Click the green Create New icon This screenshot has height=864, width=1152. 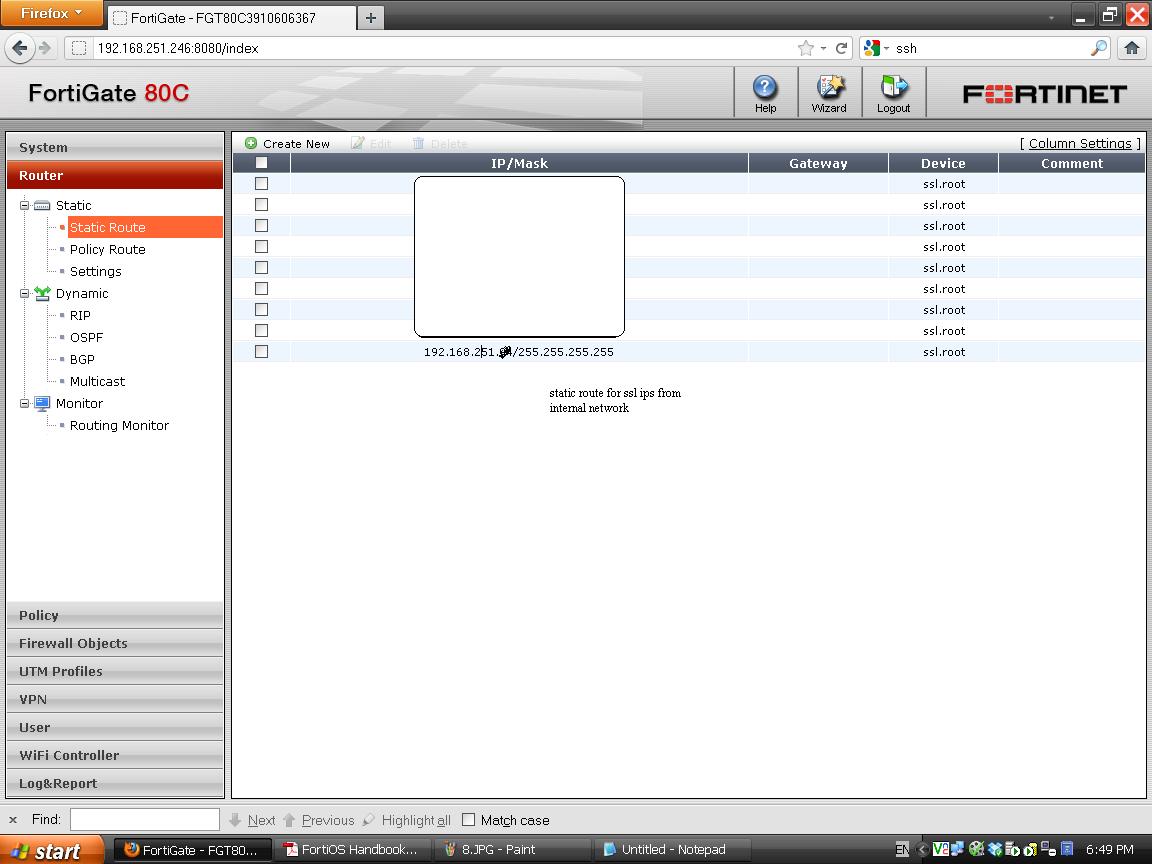click(x=251, y=143)
